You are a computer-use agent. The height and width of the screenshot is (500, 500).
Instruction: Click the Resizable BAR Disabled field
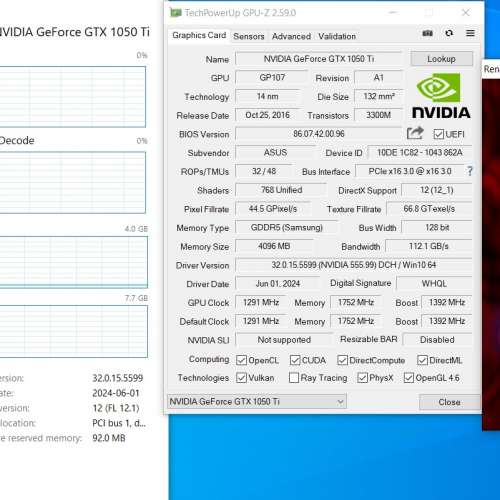click(437, 339)
